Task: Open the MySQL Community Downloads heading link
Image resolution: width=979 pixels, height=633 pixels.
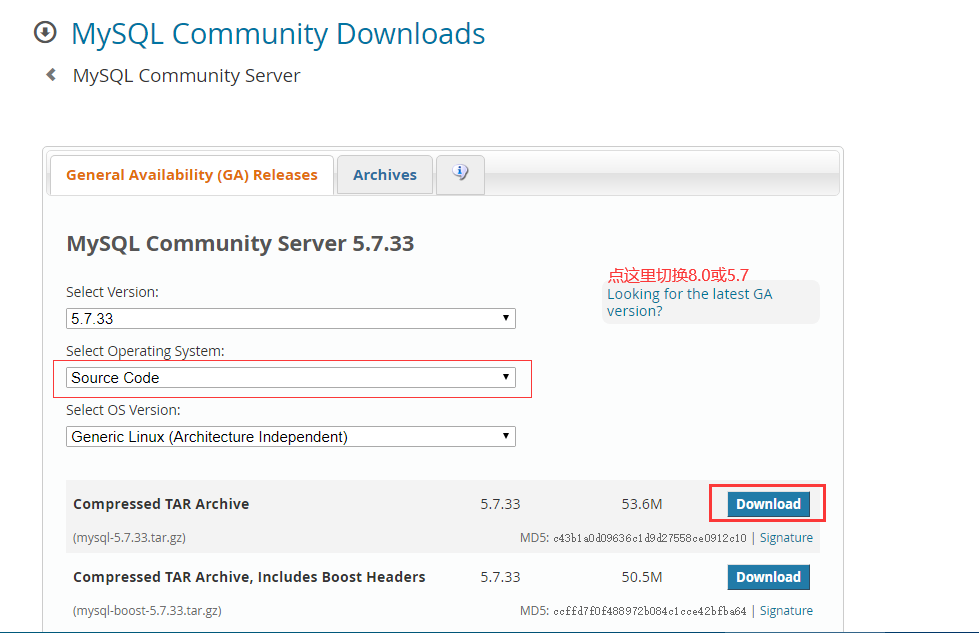Action: (x=278, y=34)
